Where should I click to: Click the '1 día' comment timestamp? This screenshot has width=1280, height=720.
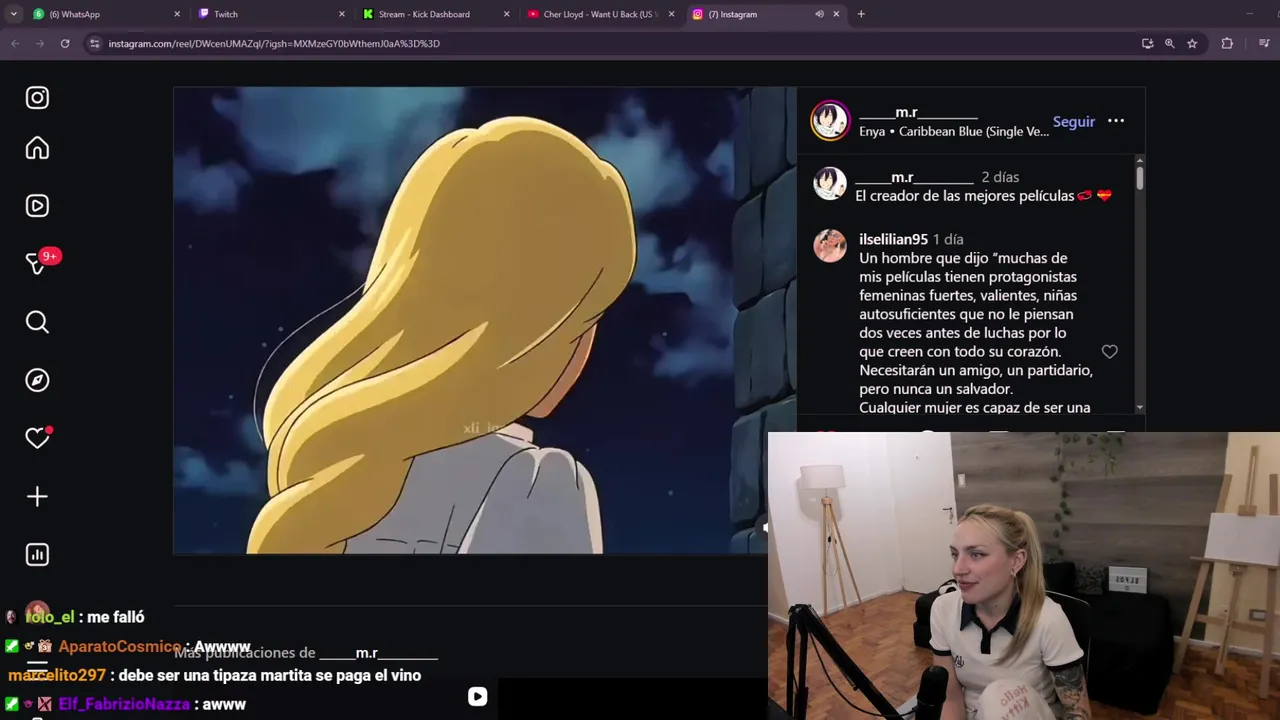[x=948, y=239]
